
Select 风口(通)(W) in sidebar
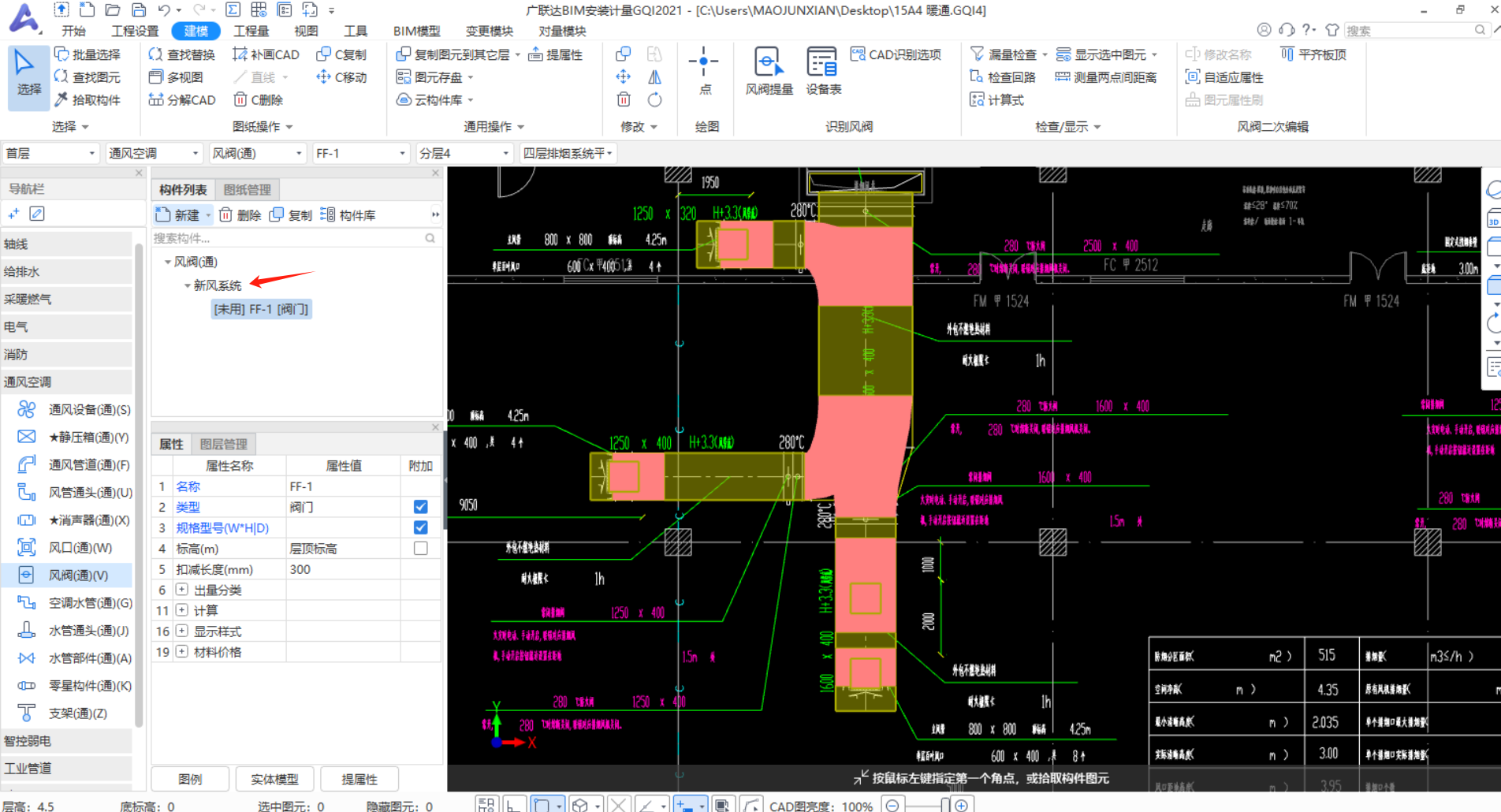click(x=67, y=548)
